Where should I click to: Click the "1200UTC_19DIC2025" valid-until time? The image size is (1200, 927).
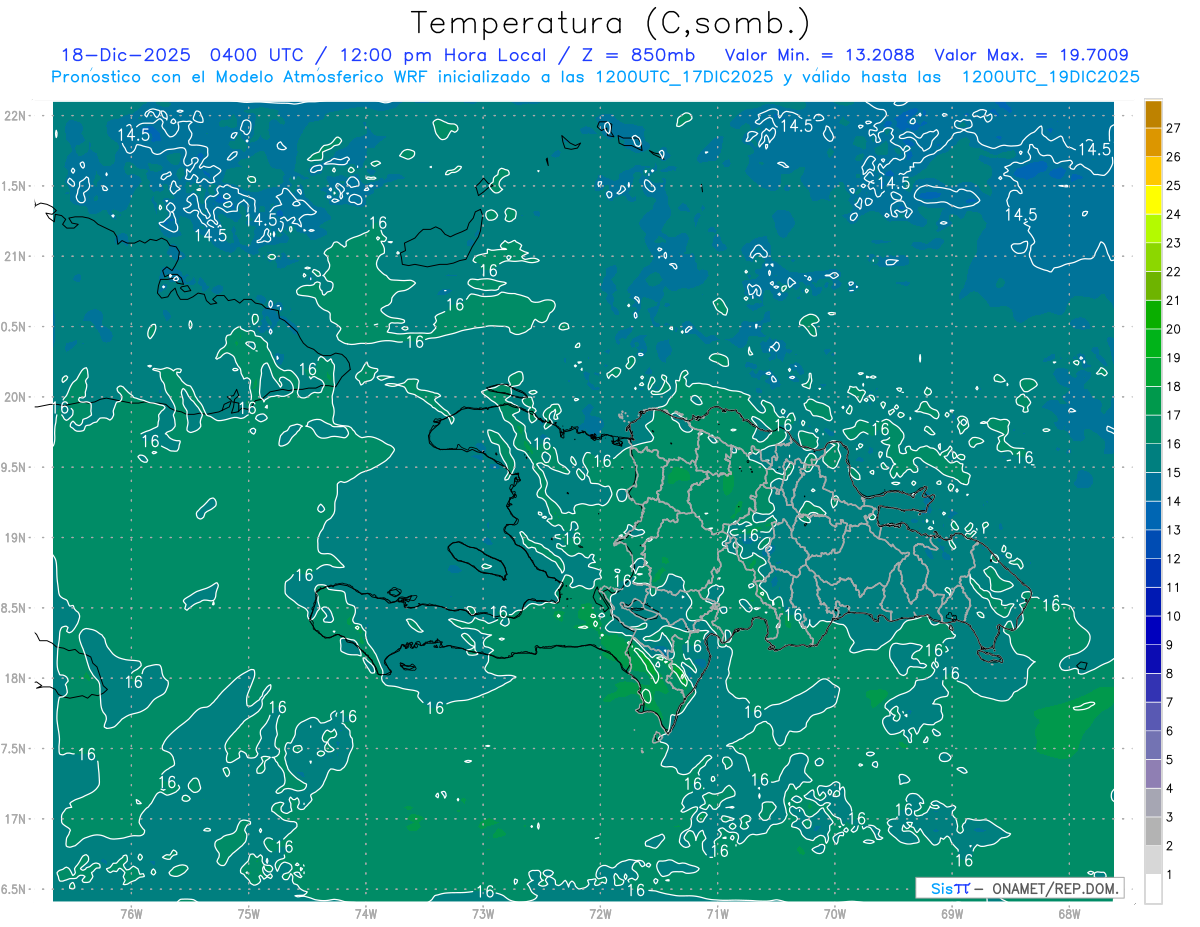[x=1050, y=77]
